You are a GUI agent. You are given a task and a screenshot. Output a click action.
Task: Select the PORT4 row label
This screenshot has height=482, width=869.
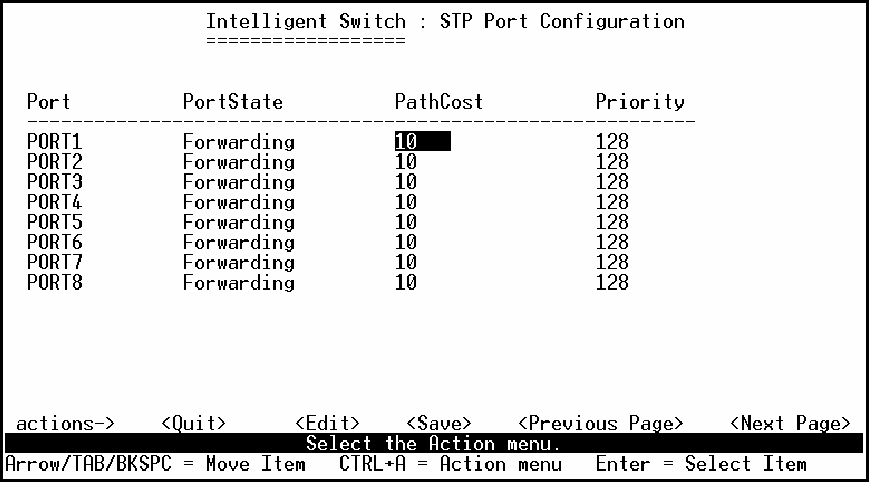54,202
